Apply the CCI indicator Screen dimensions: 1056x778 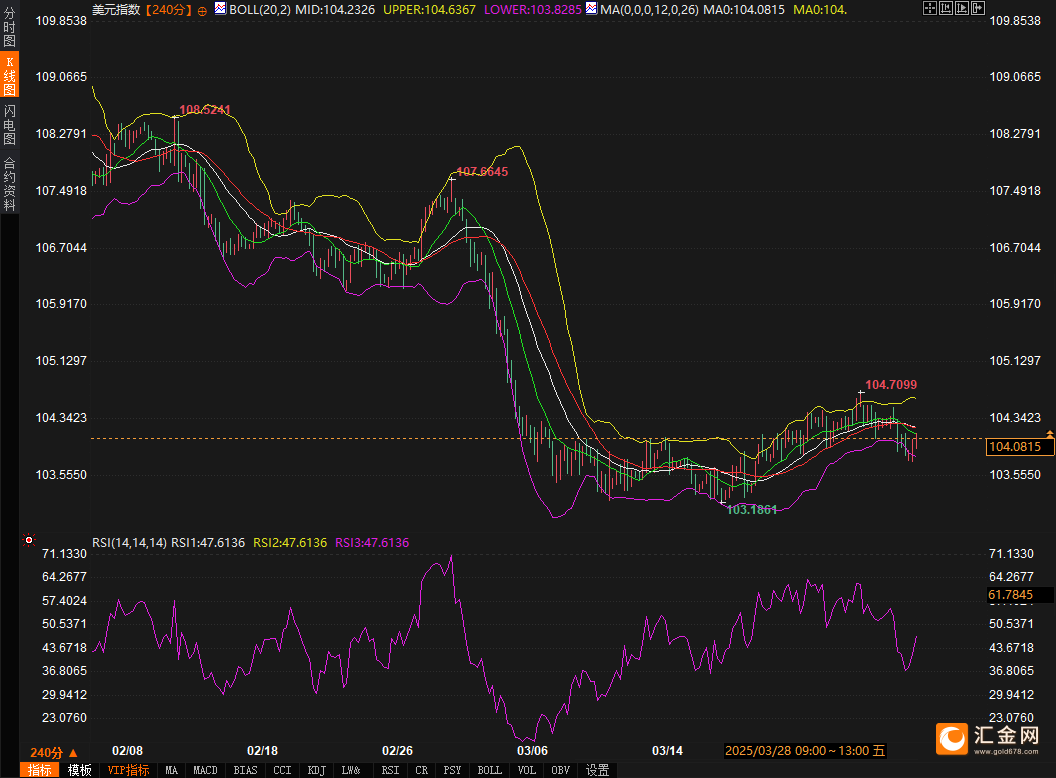pos(282,770)
